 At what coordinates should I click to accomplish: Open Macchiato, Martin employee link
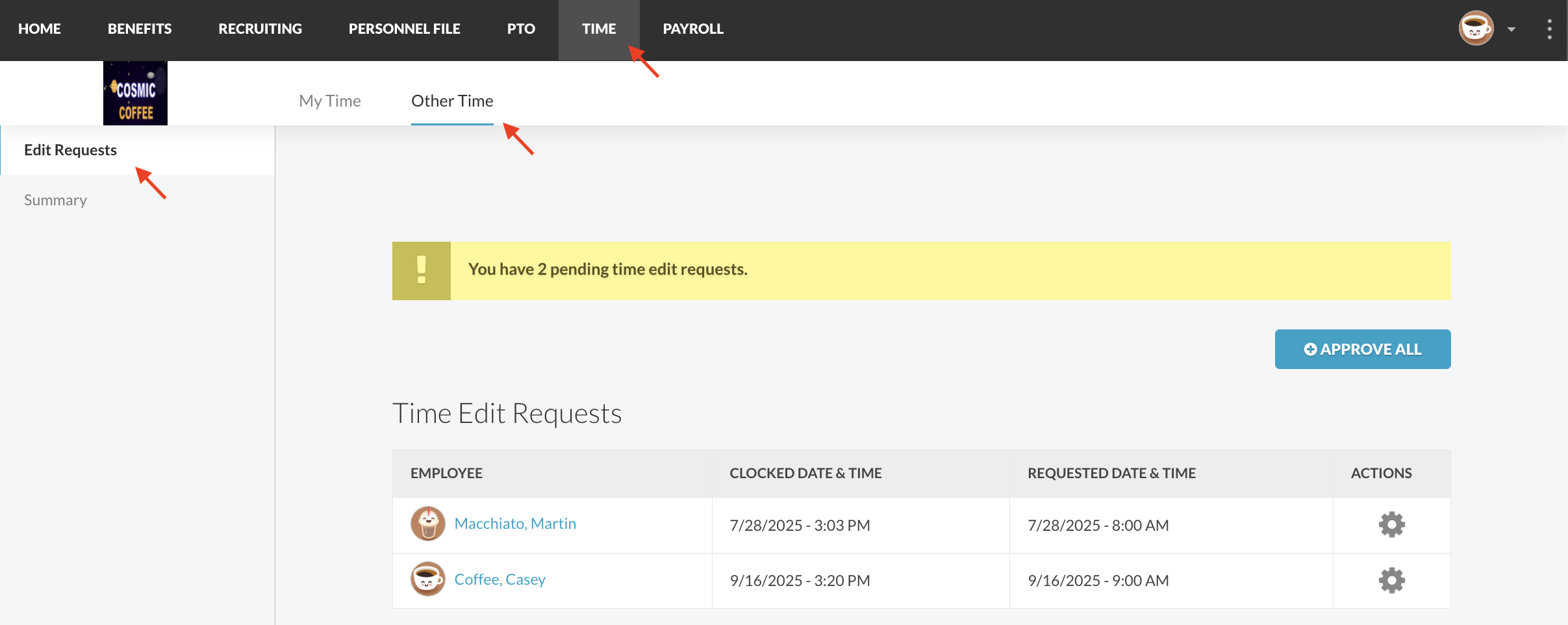point(515,524)
